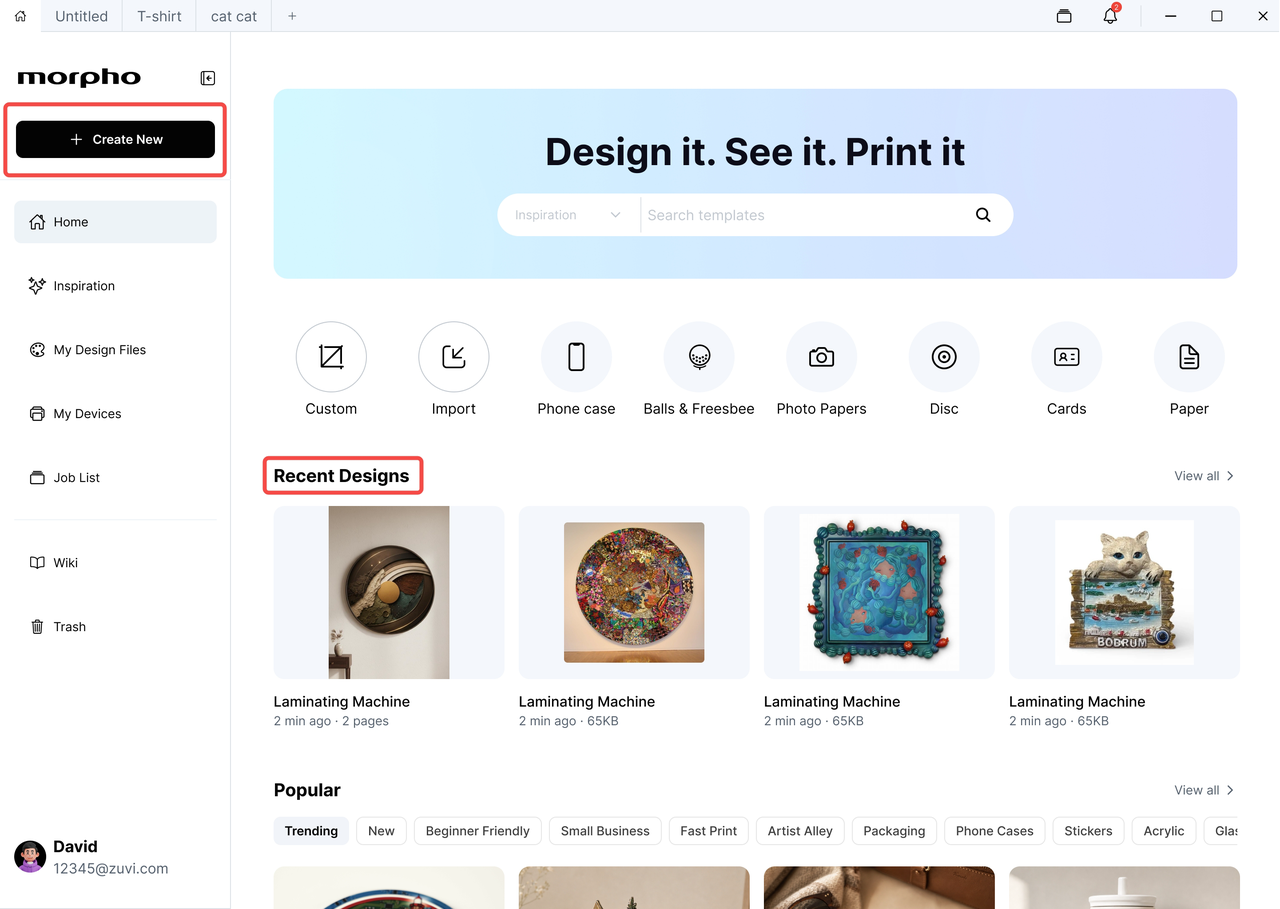This screenshot has height=909, width=1280.
Task: Choose the Paper category icon
Action: coord(1189,357)
